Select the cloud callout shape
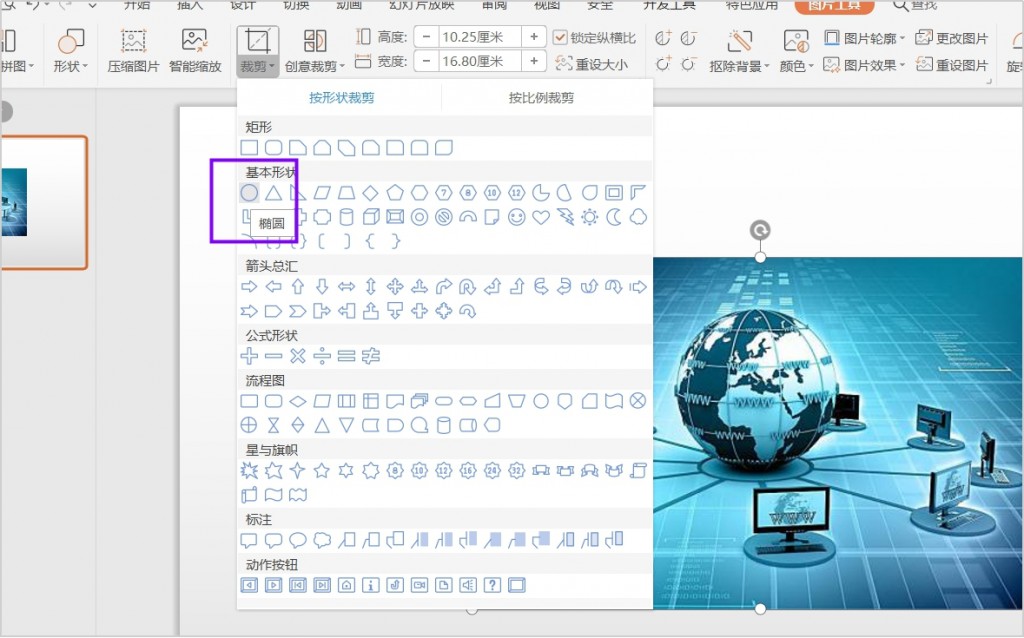The height and width of the screenshot is (638, 1024). (322, 540)
